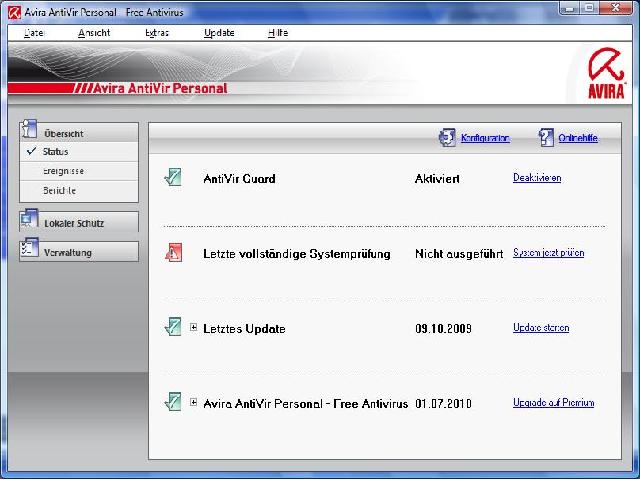
Task: Open Ereignisse in the sidebar
Action: coord(79,171)
